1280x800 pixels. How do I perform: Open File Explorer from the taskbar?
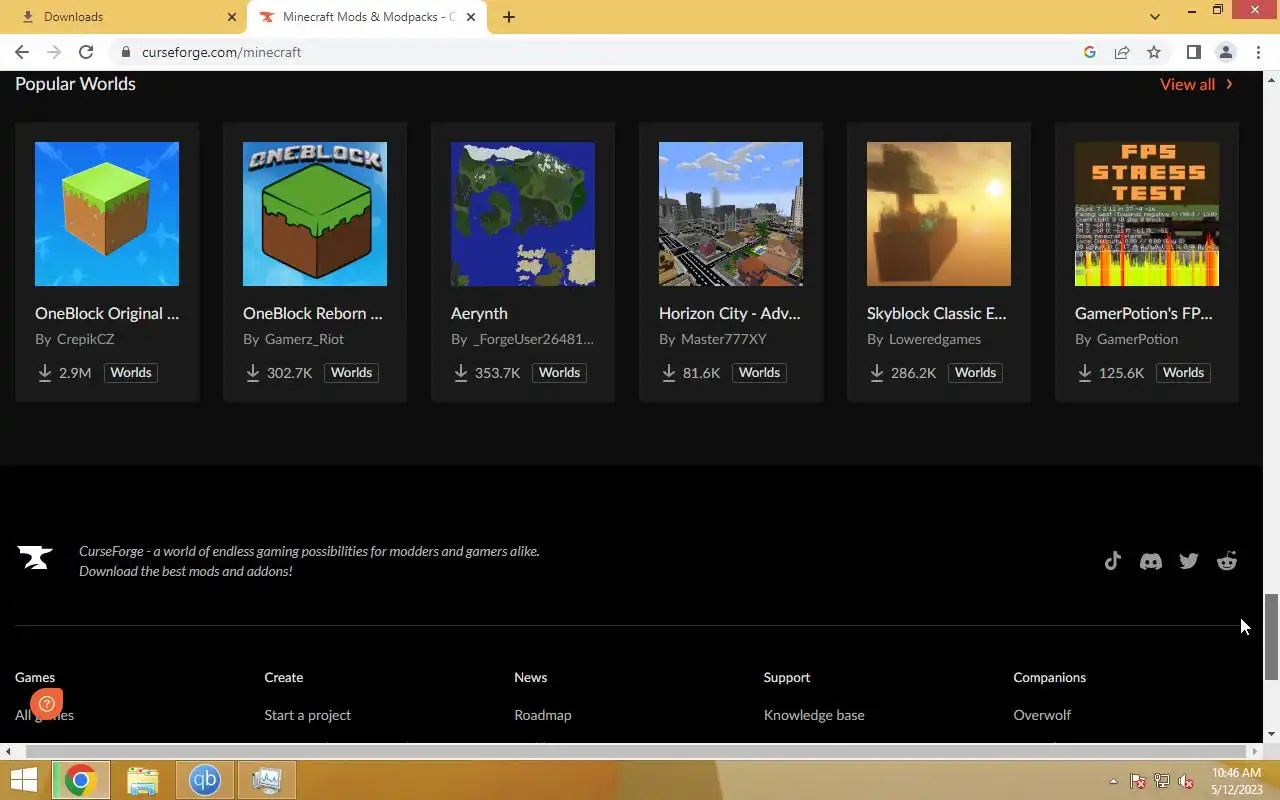point(143,780)
